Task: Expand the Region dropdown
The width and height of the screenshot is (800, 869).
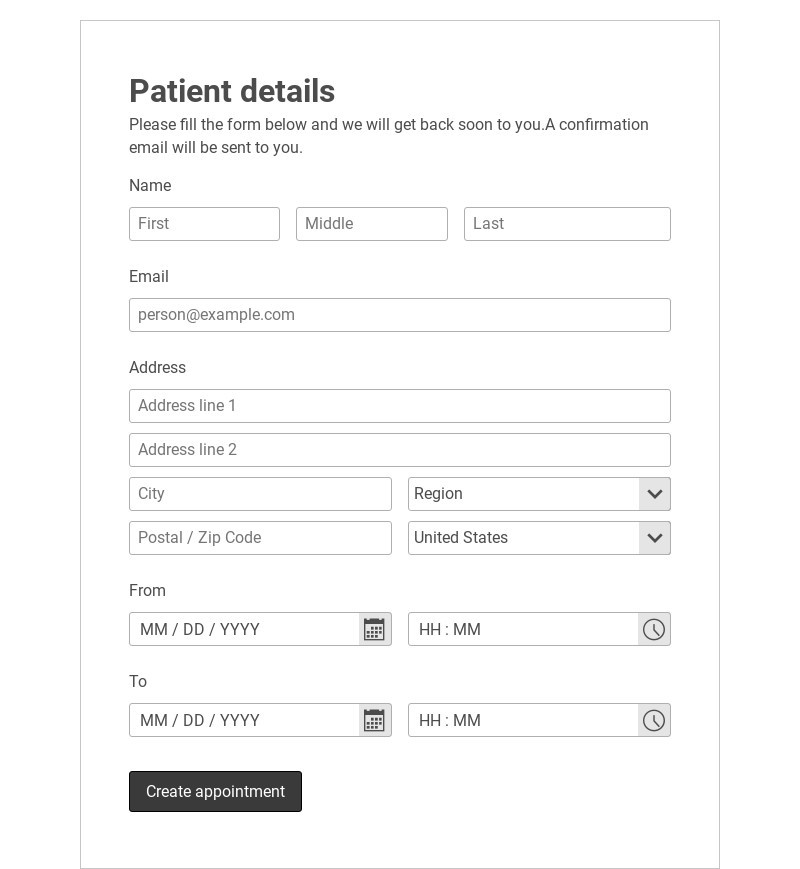Action: 539,494
